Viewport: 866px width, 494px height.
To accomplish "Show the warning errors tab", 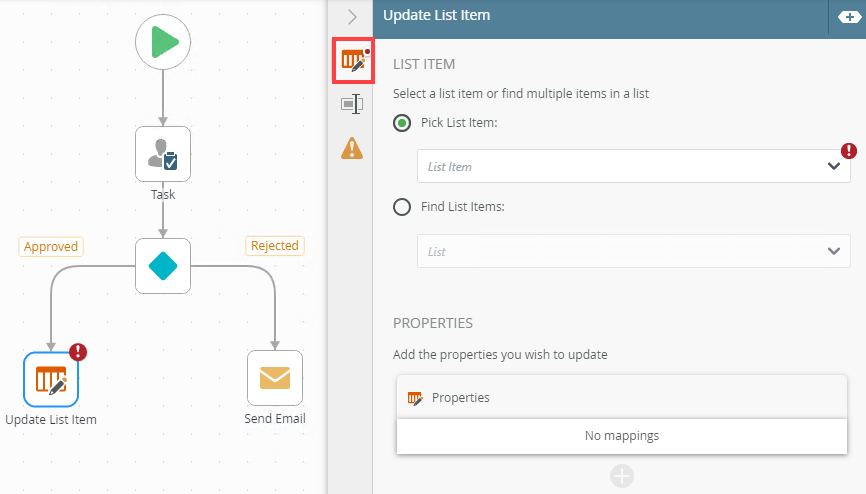I will click(352, 148).
